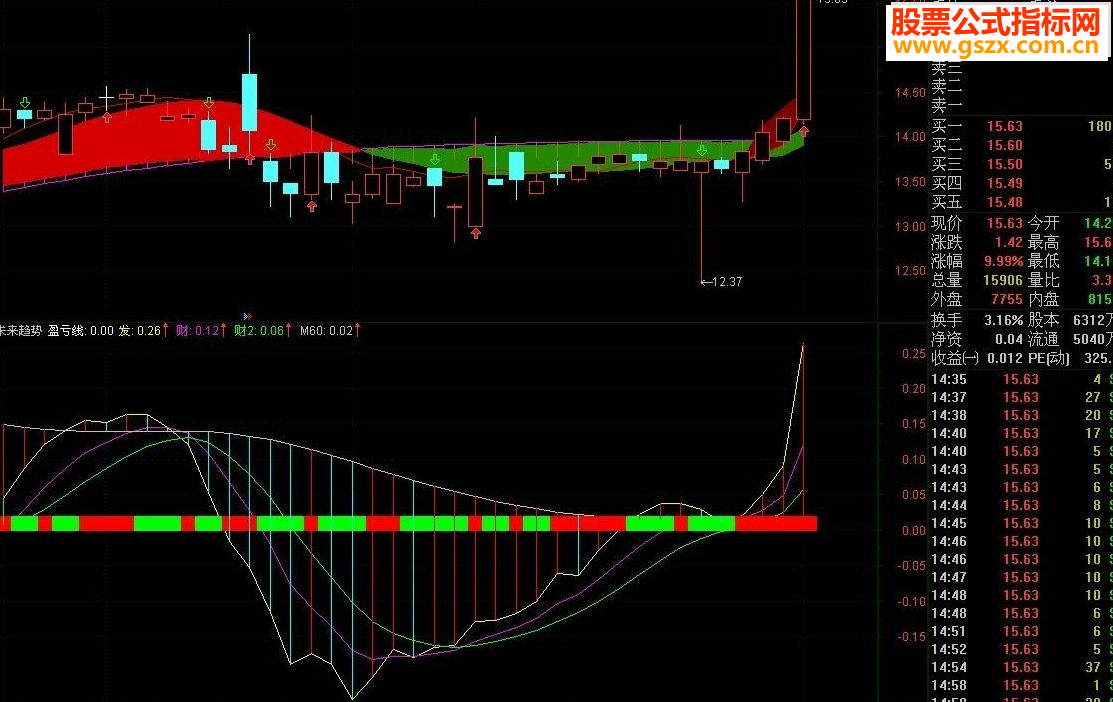Click the 0.25 indicator axis label
Viewport: 1113px width, 702px height.
pyautogui.click(x=914, y=354)
